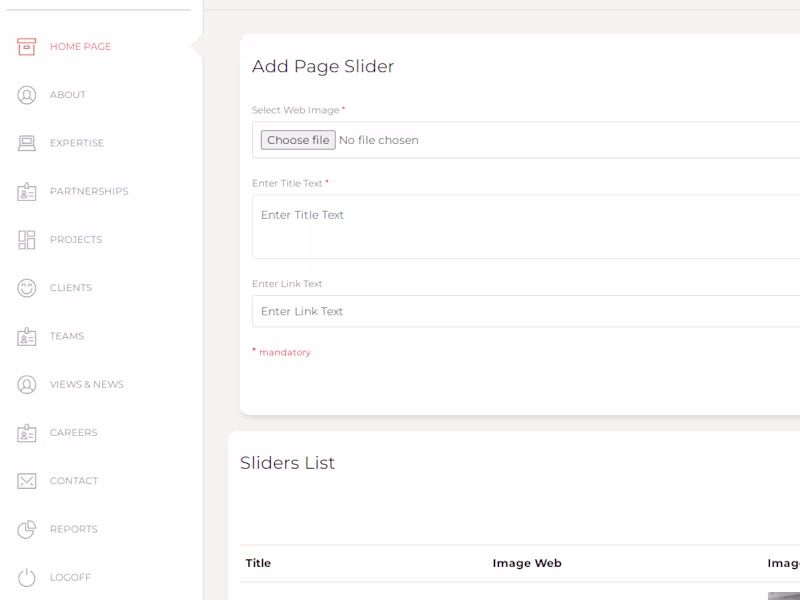Open the Clients menu label
This screenshot has height=600, width=800.
pyautogui.click(x=71, y=288)
